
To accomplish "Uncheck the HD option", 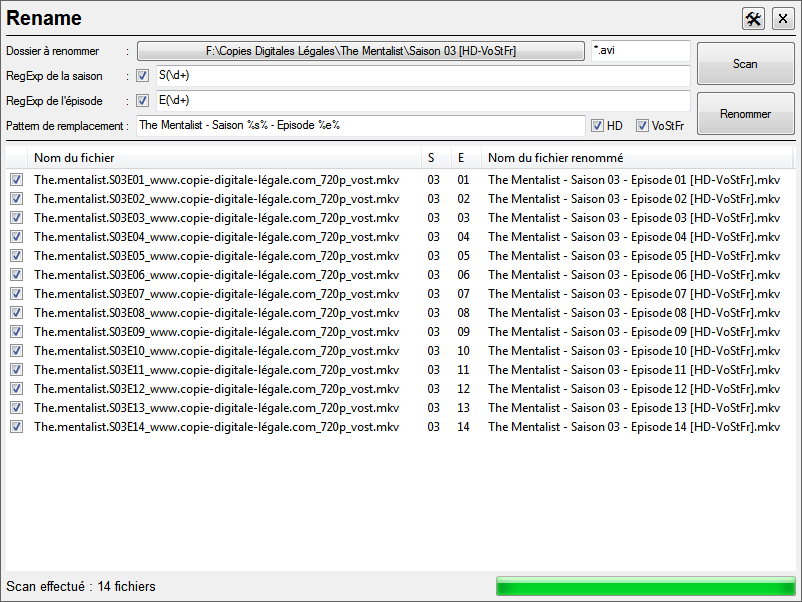I will [597, 126].
